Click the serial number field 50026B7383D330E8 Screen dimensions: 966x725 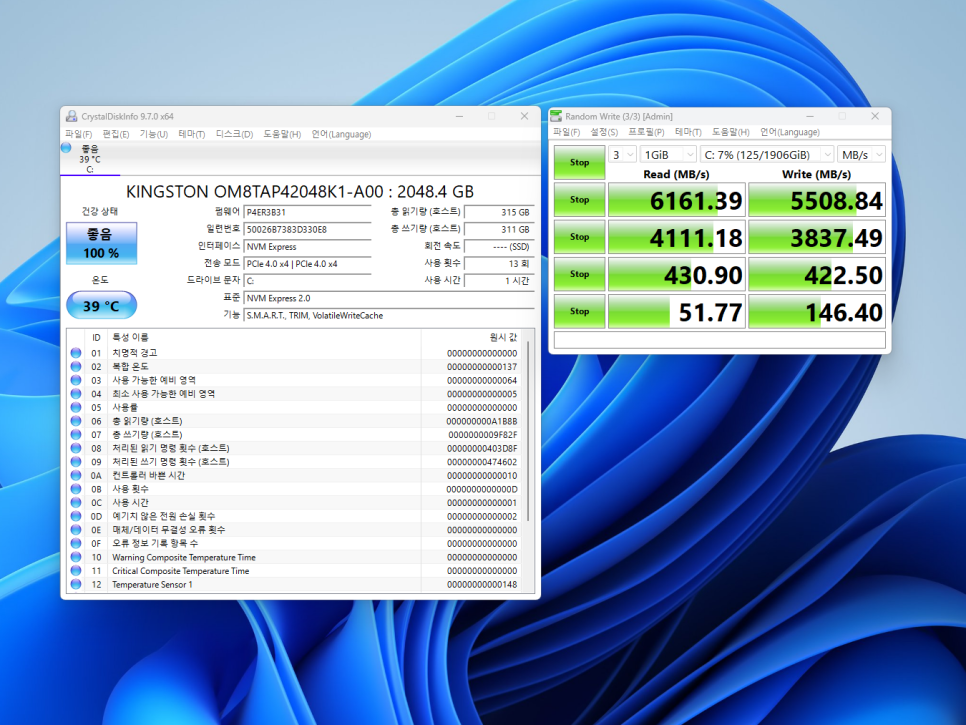pos(307,229)
